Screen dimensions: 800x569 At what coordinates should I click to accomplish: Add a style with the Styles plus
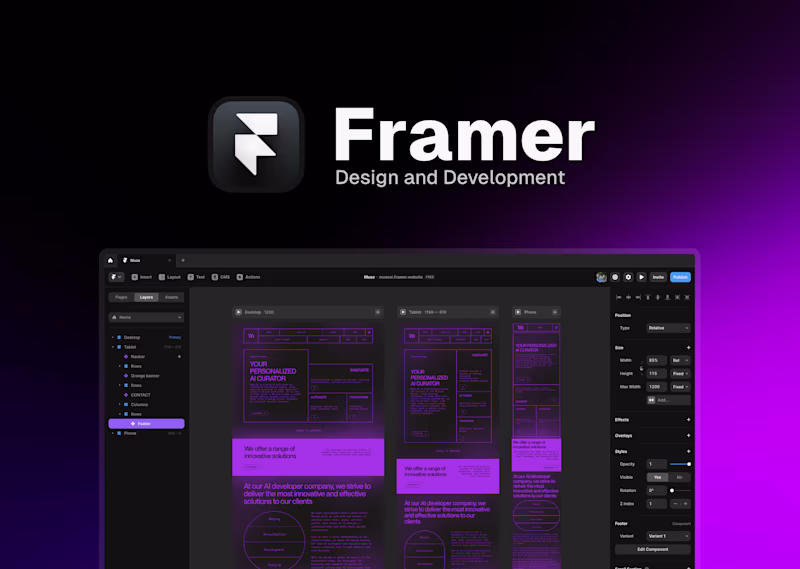pos(688,451)
